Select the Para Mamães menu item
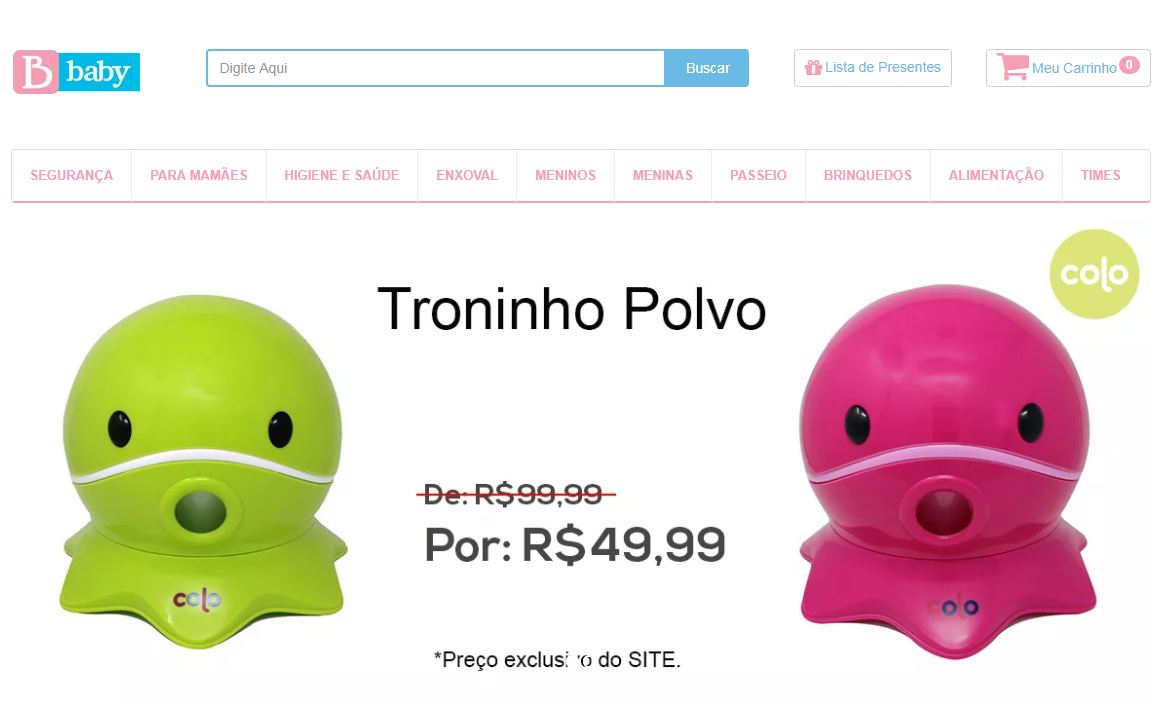Viewport: 1175px width, 726px height. [199, 175]
